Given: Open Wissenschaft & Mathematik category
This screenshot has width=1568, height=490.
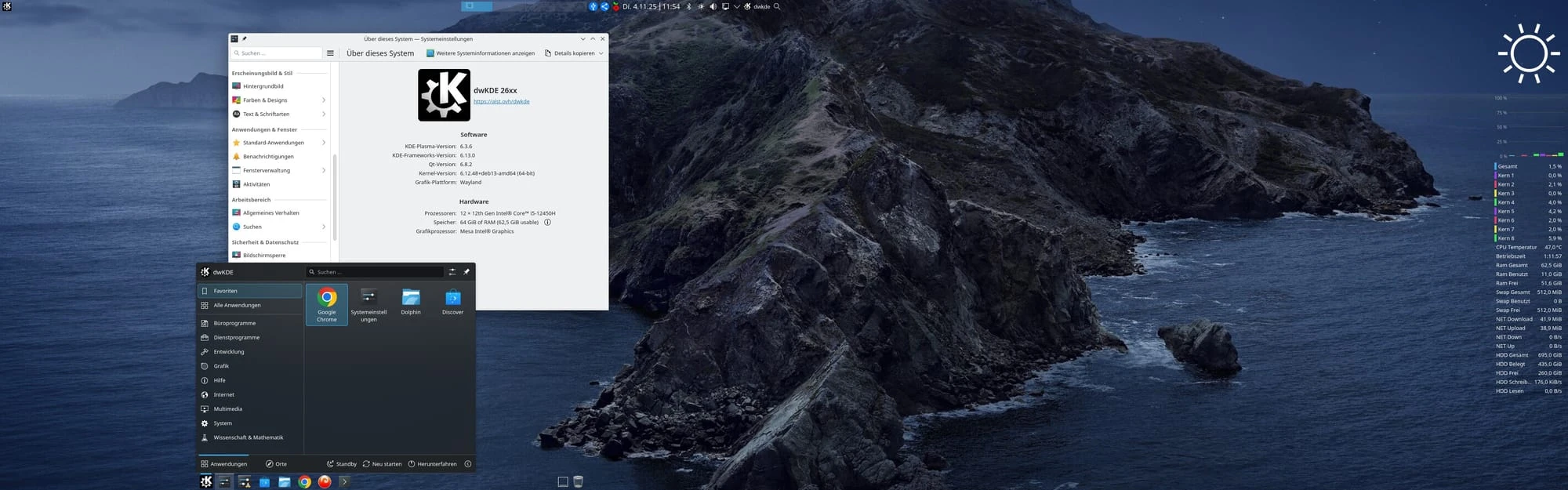Looking at the screenshot, I should pyautogui.click(x=250, y=437).
